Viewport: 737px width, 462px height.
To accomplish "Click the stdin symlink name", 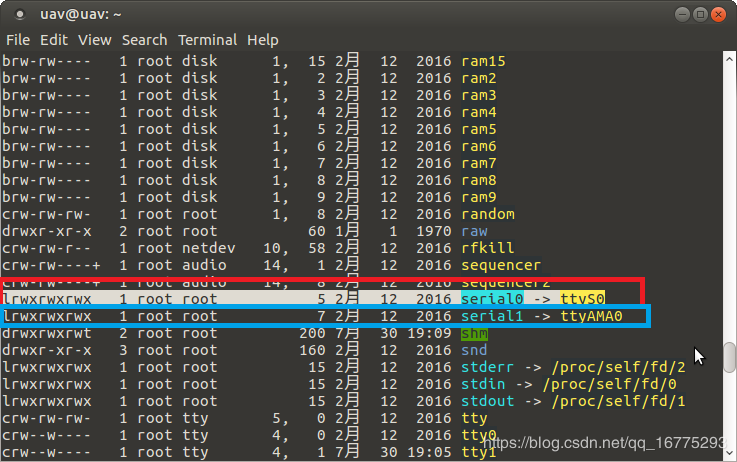I will pos(483,384).
